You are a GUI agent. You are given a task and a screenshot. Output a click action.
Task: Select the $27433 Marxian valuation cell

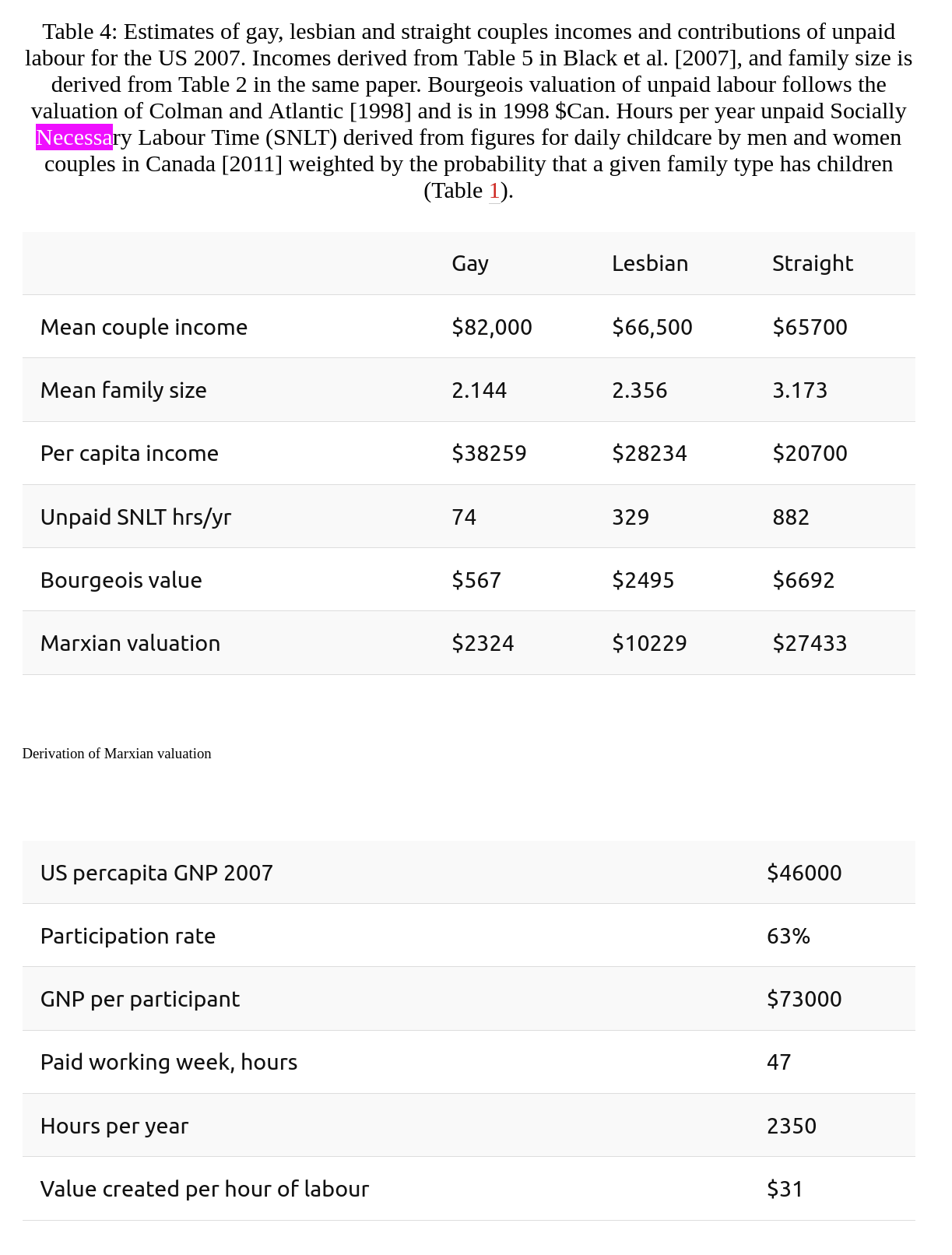(810, 643)
